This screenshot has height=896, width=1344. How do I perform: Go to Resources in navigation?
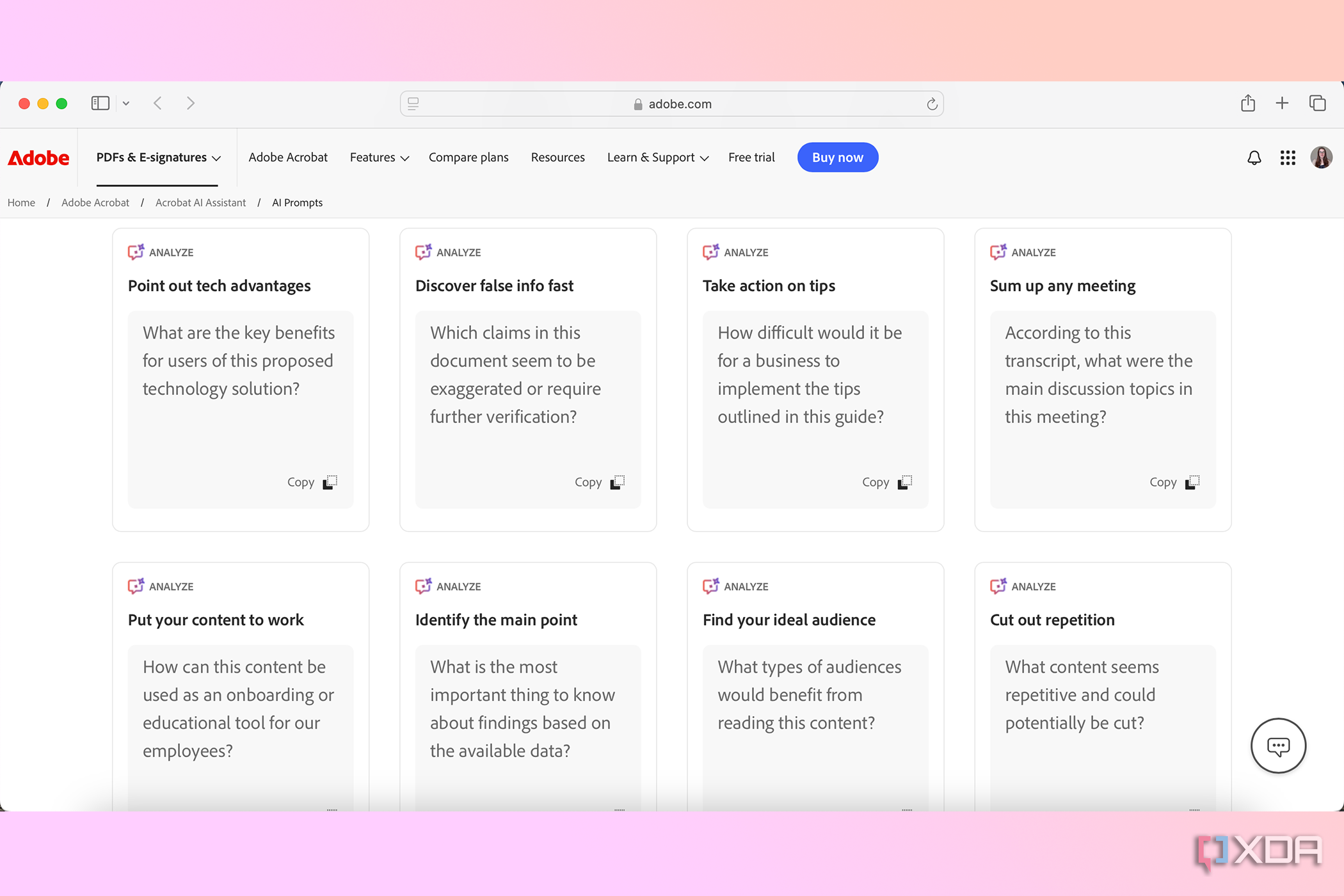tap(557, 157)
